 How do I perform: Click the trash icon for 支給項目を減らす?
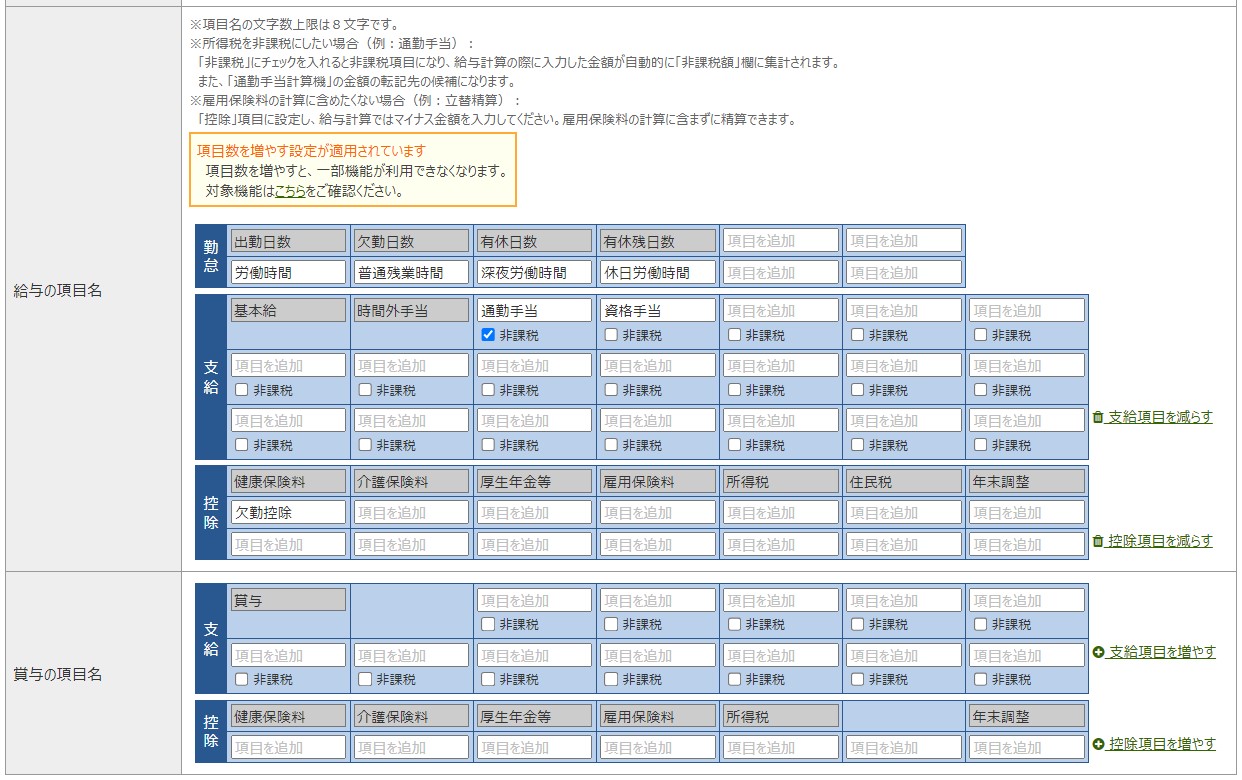[1098, 417]
